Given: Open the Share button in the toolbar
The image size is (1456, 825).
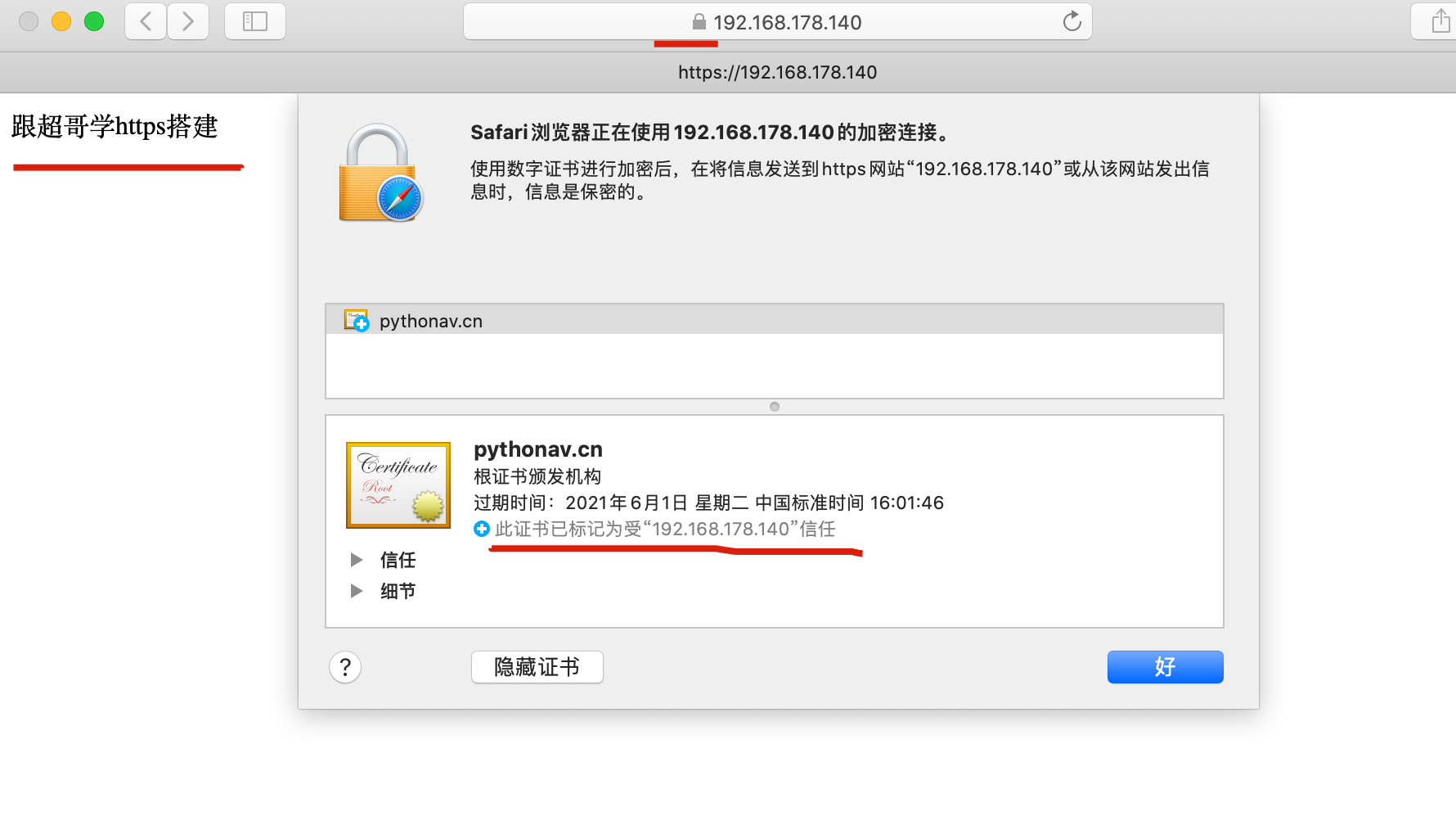Looking at the screenshot, I should pyautogui.click(x=1440, y=21).
